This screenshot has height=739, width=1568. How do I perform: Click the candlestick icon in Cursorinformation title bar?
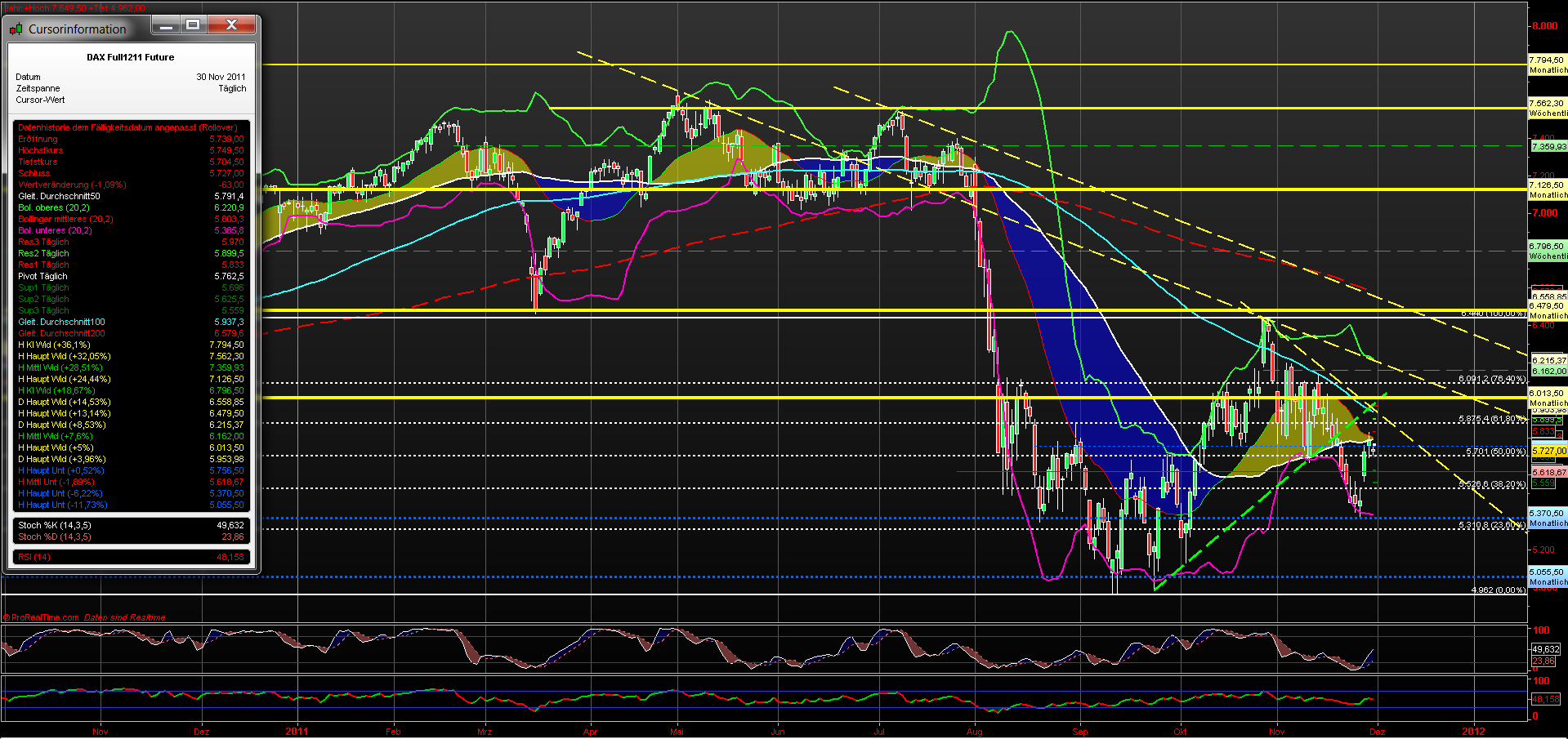[x=16, y=29]
